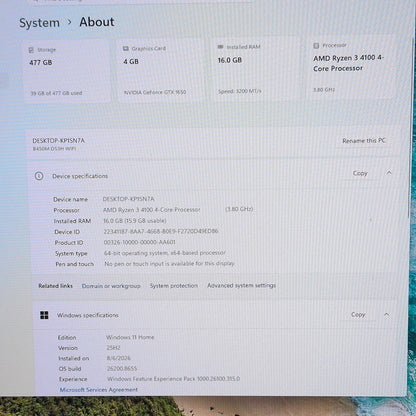Select the Version value 25H2
This screenshot has height=416, width=416.
pos(113,348)
